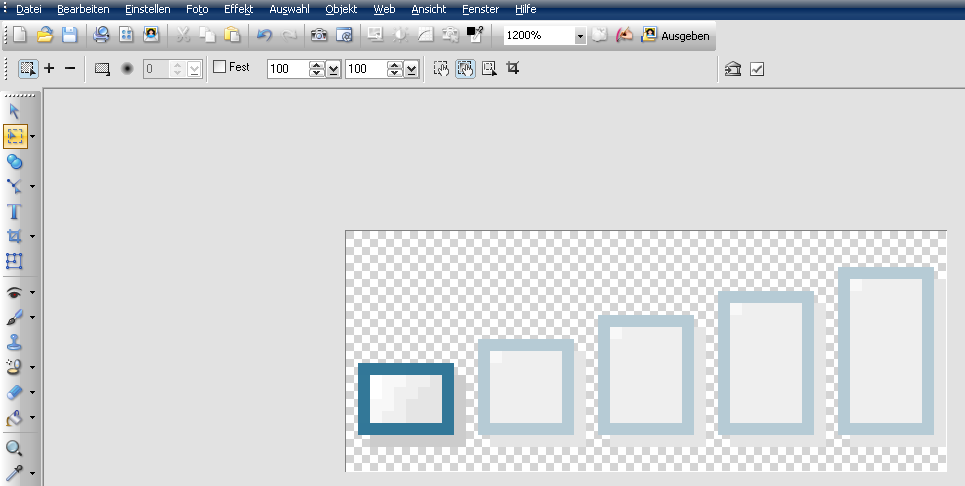
Task: Enable the Fest checkbox
Action: (220, 68)
